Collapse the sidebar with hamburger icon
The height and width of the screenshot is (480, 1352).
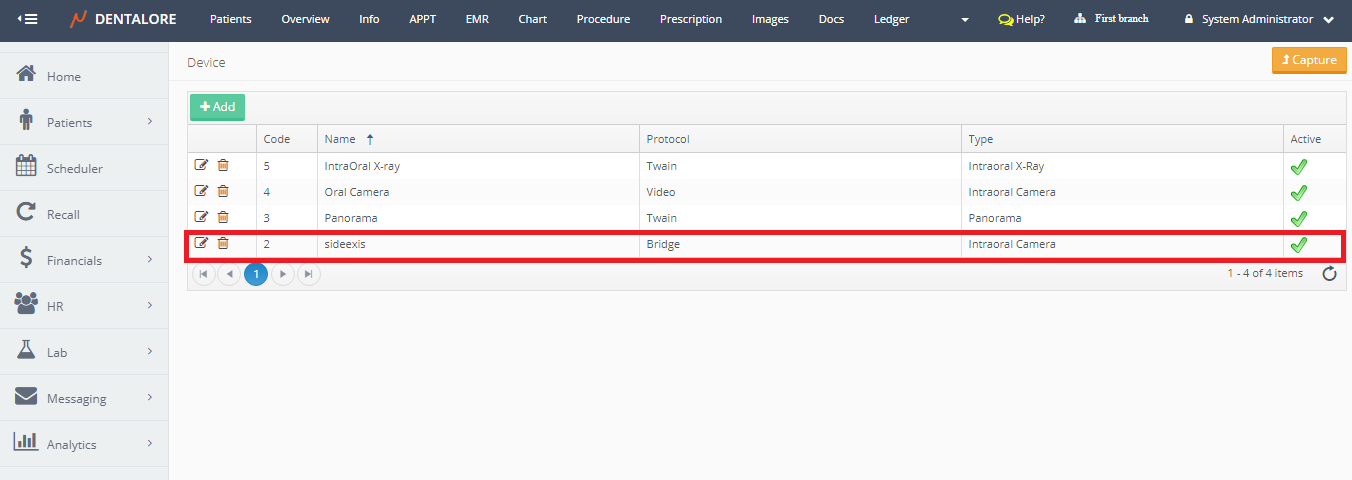pos(27,19)
